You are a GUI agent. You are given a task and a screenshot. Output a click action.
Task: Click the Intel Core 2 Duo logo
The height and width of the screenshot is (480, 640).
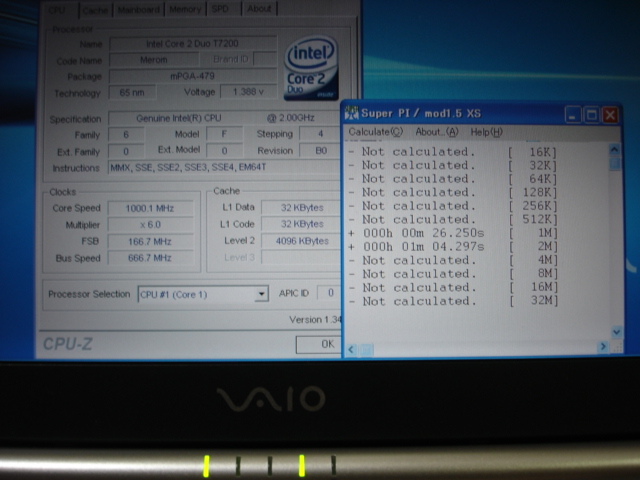pos(311,68)
